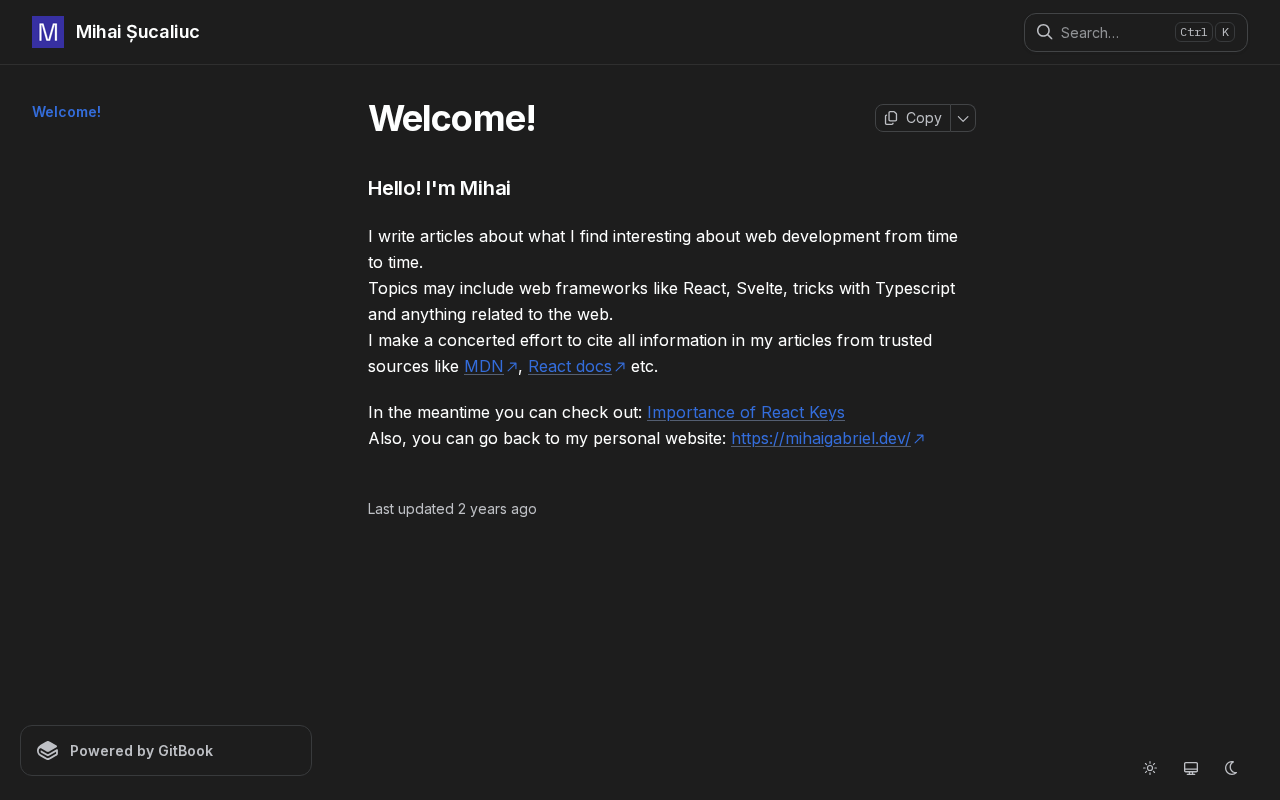Select system theme monitor icon

click(1191, 768)
